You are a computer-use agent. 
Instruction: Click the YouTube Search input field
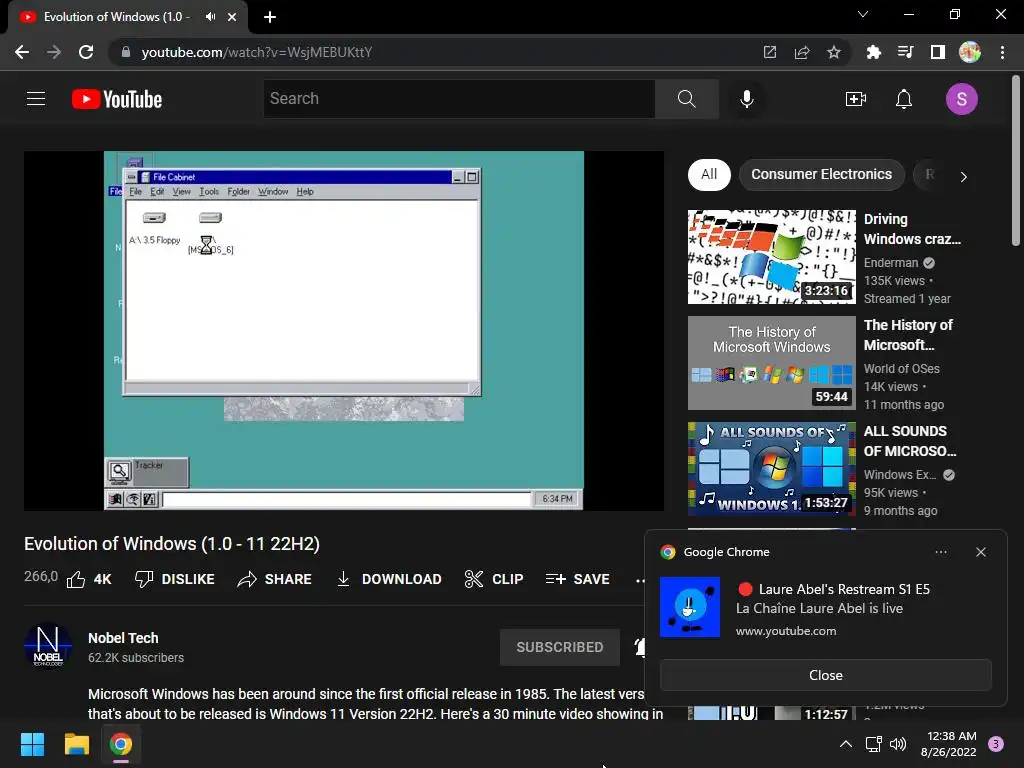[x=459, y=99]
